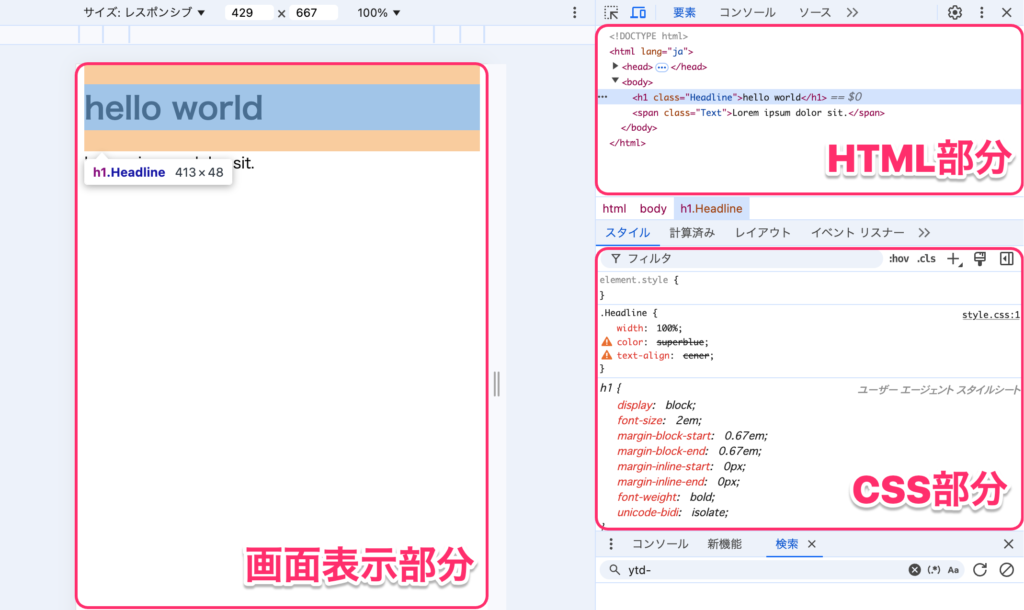
Task: Switch to the 計算済み tab
Action: [x=692, y=233]
